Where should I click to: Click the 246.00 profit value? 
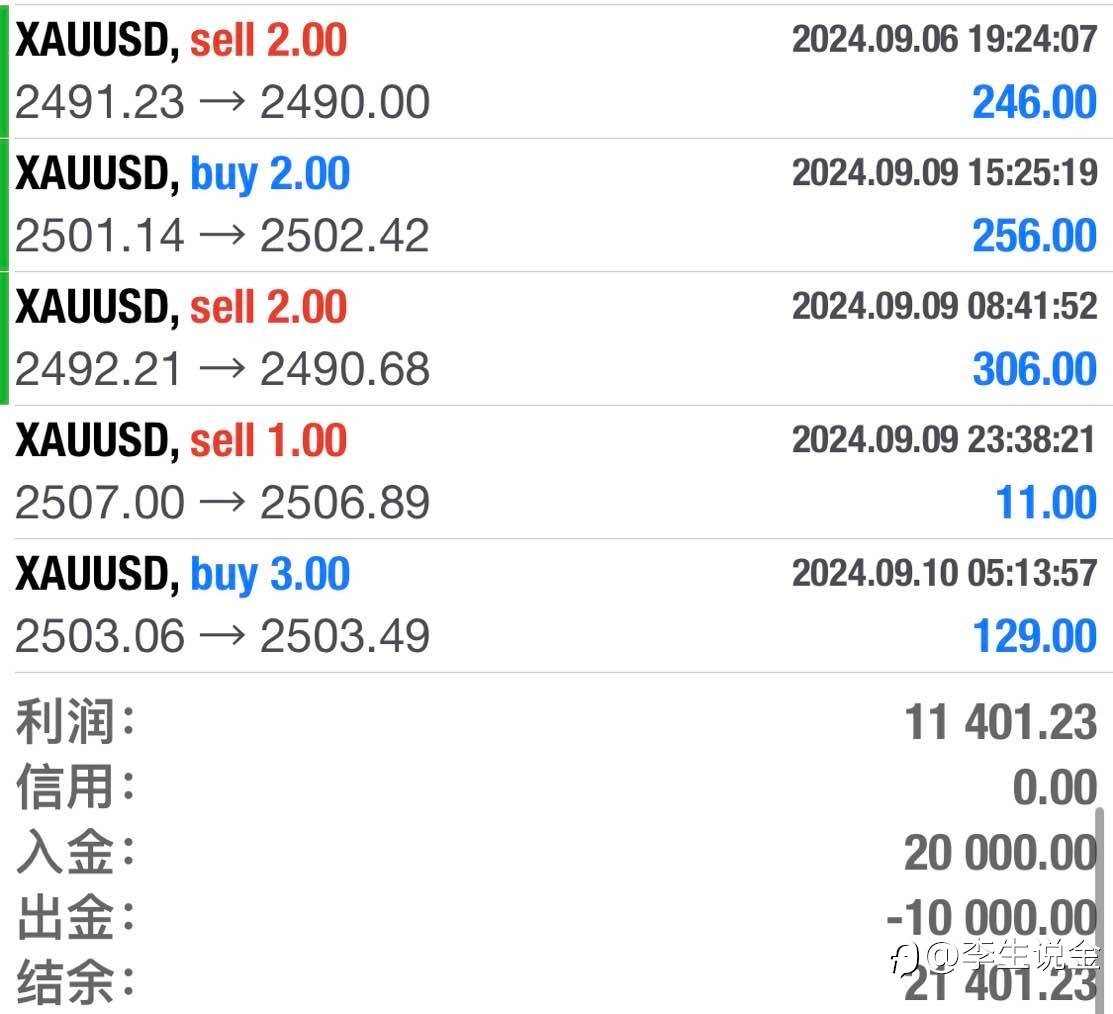pyautogui.click(x=1034, y=102)
